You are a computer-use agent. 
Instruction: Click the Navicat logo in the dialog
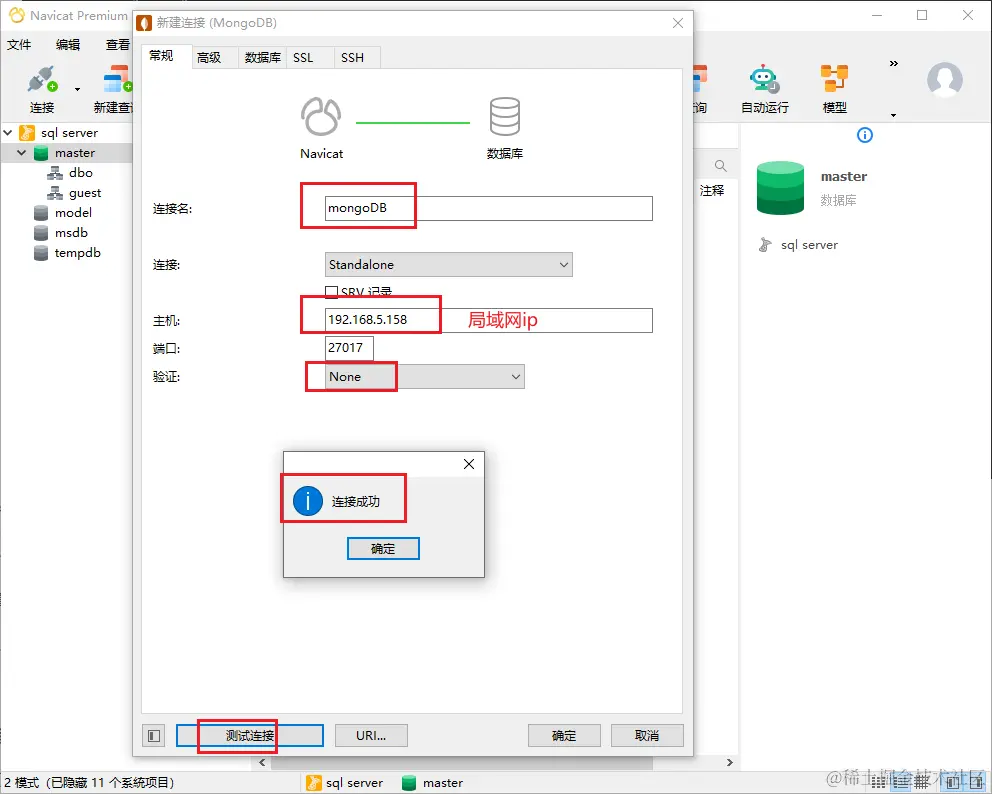point(321,116)
